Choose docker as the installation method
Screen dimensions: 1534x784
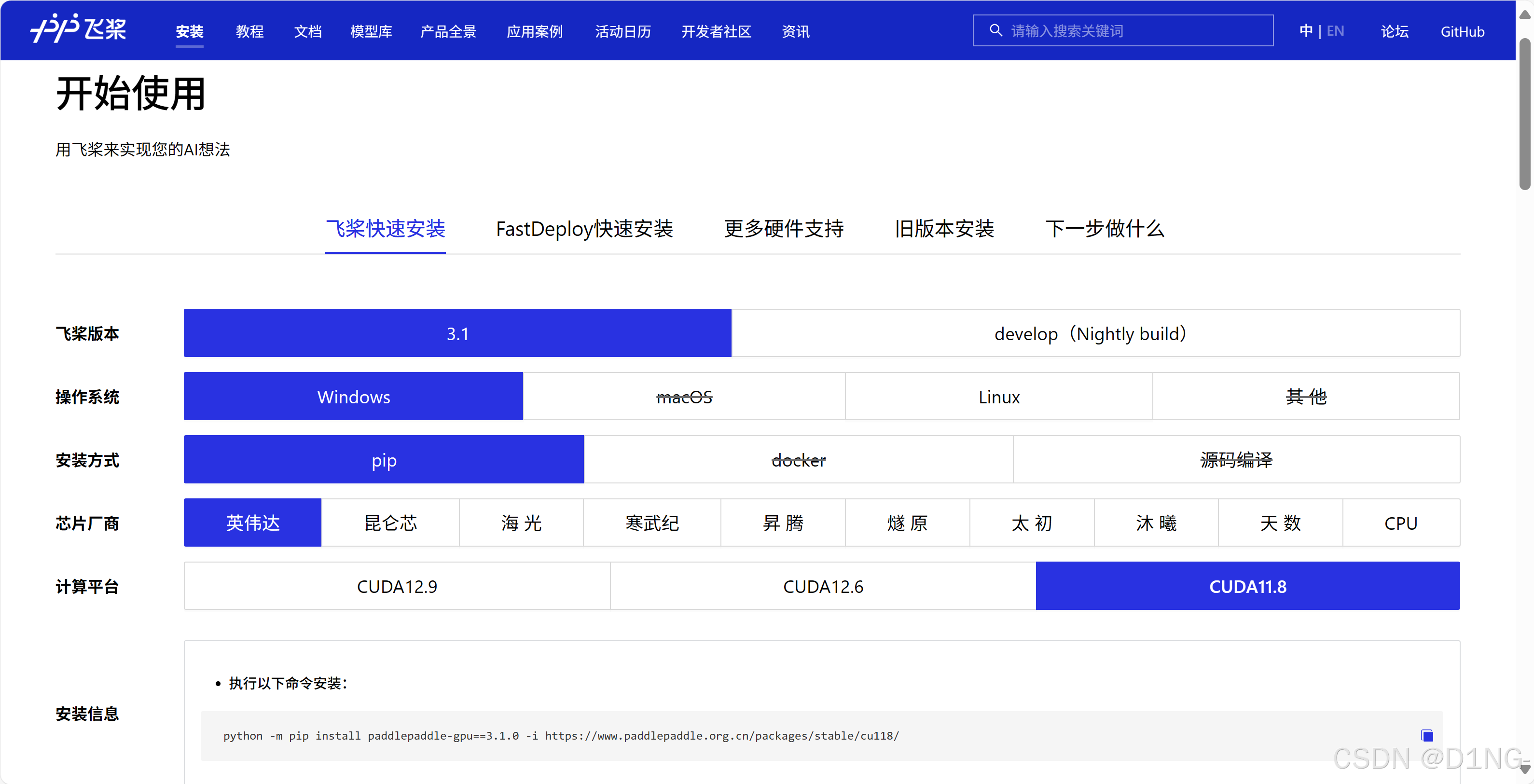(798, 459)
